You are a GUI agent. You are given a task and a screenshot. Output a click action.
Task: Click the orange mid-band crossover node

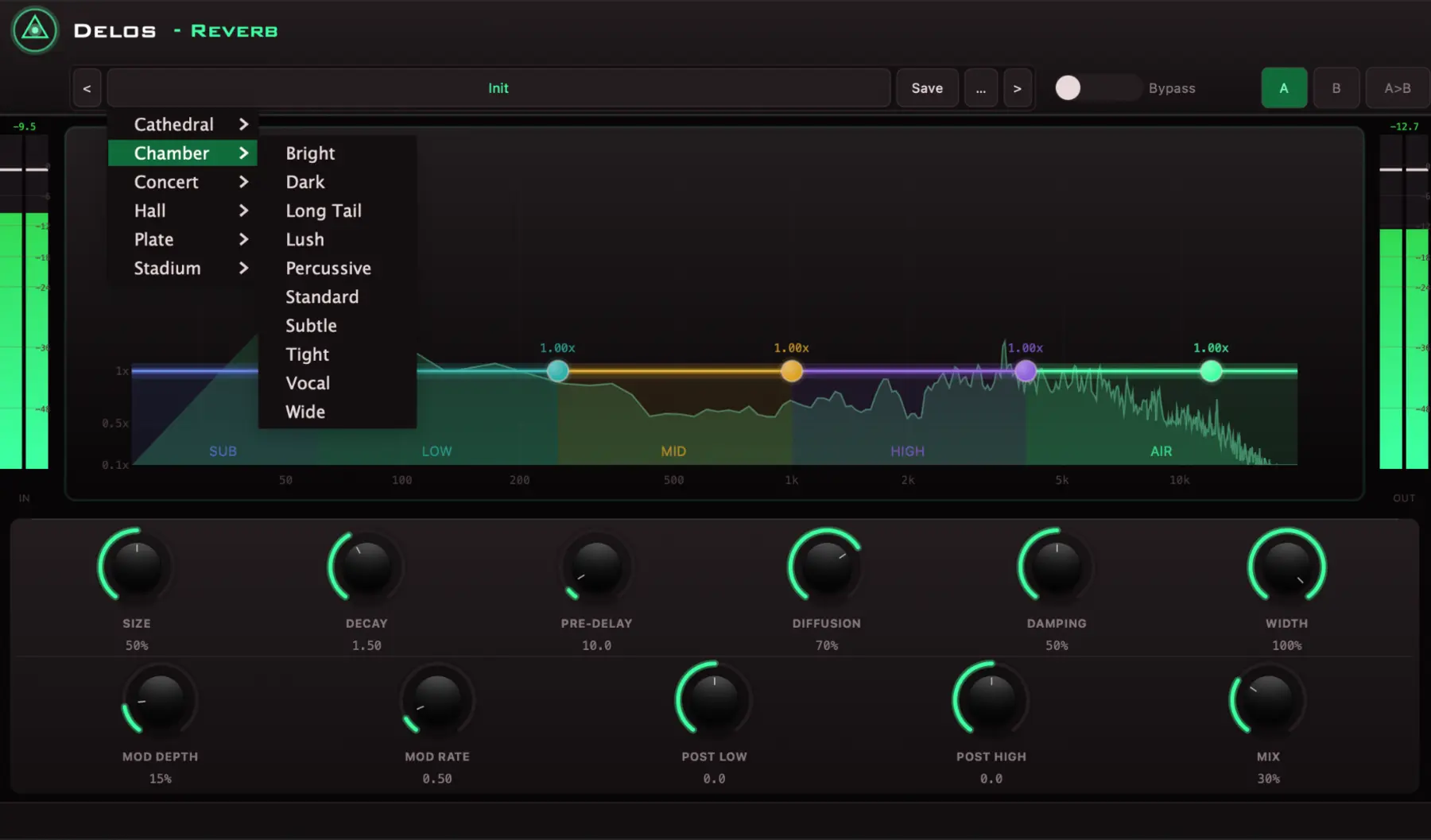click(x=792, y=370)
